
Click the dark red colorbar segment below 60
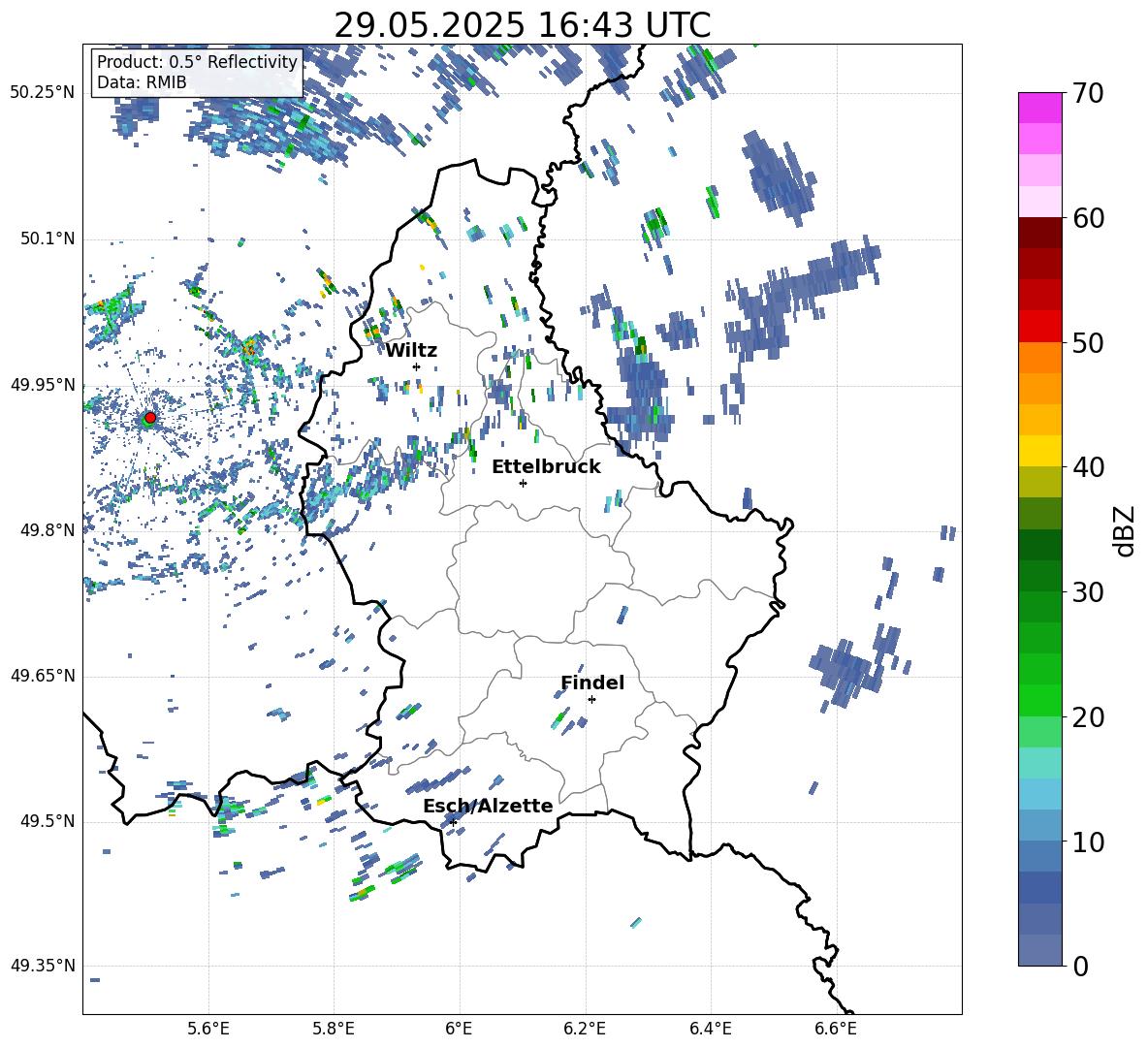pos(1039,233)
